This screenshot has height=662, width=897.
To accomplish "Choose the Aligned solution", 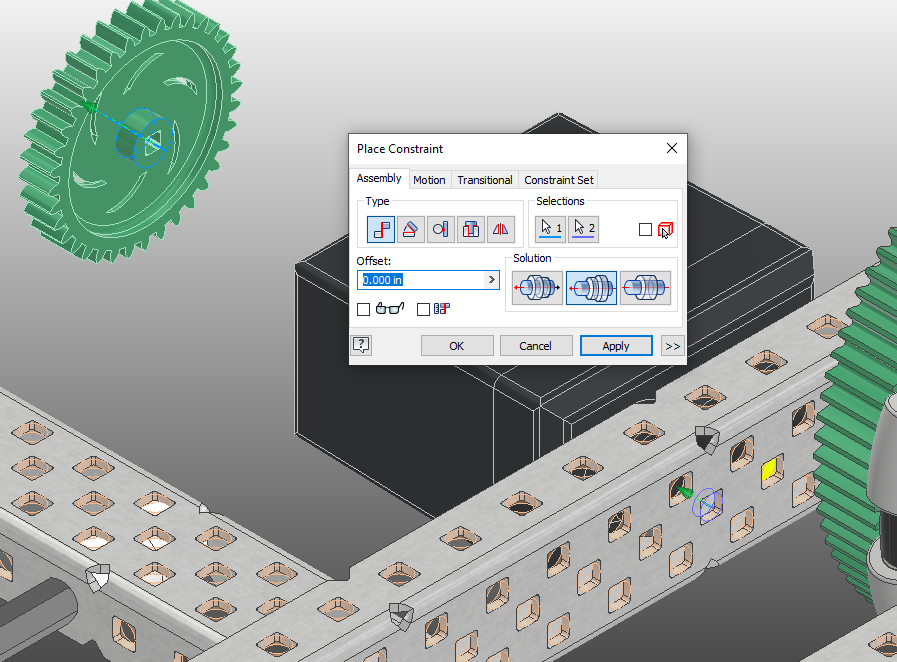I will (592, 288).
